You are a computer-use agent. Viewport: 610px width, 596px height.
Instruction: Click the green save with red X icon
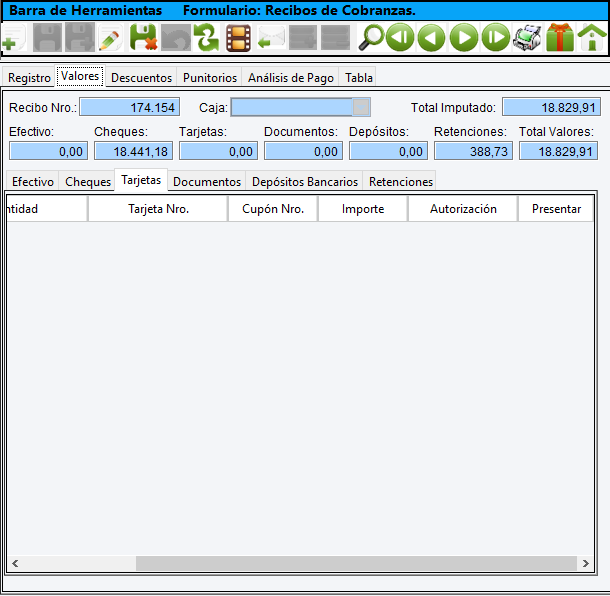pyautogui.click(x=143, y=39)
